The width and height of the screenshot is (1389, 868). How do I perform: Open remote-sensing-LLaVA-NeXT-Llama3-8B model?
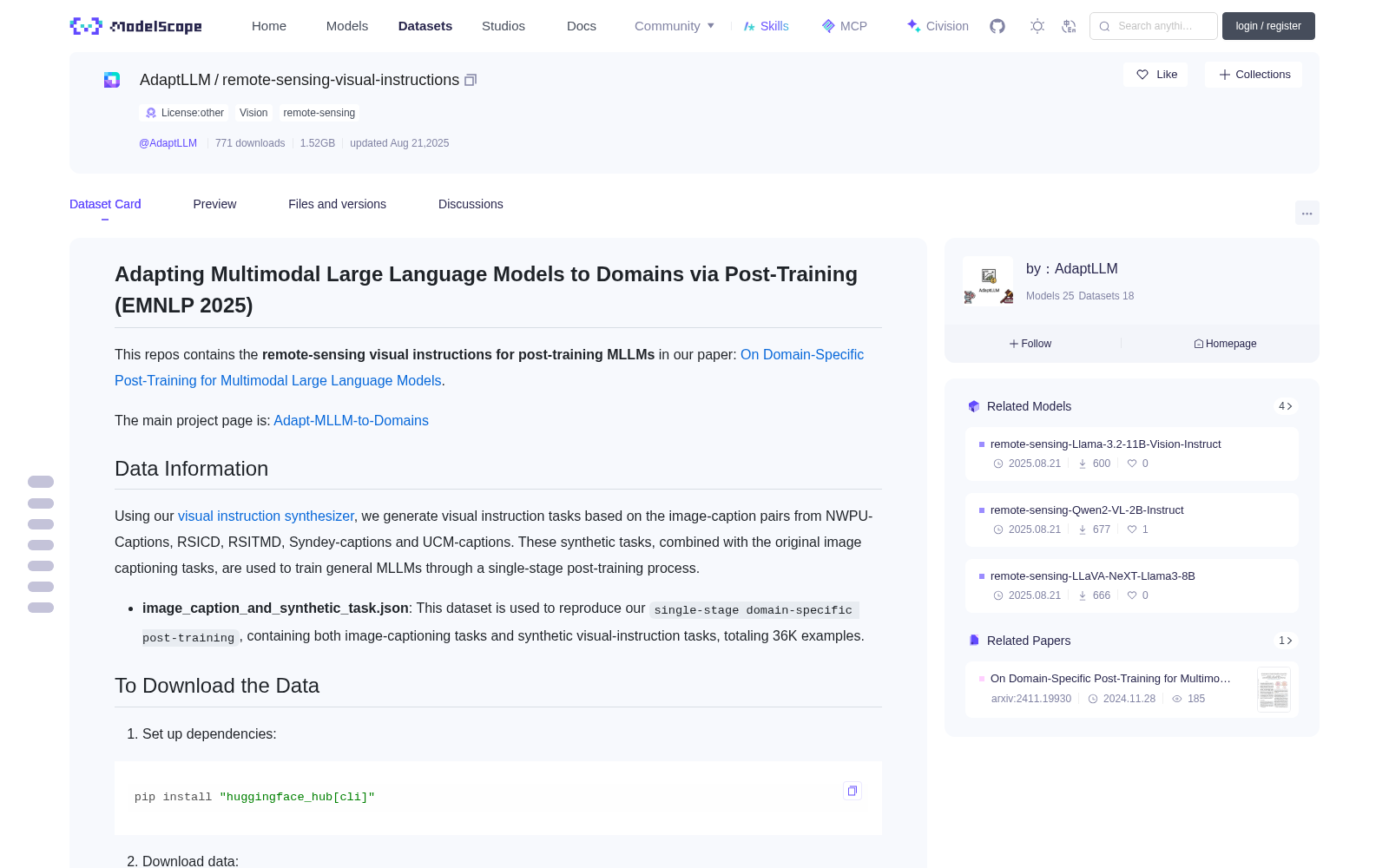[x=1092, y=576]
